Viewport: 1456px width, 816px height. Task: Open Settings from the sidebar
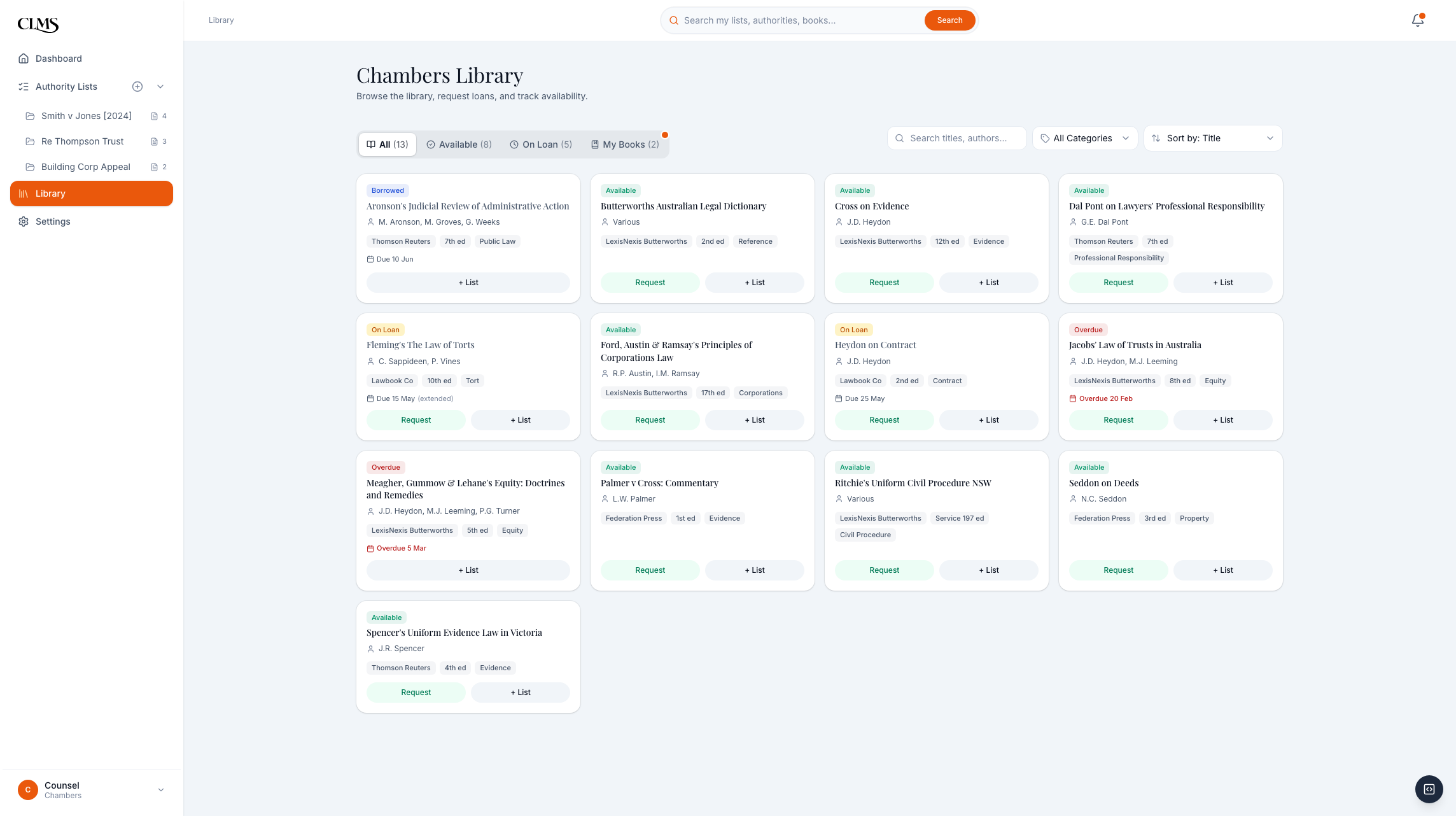click(92, 222)
